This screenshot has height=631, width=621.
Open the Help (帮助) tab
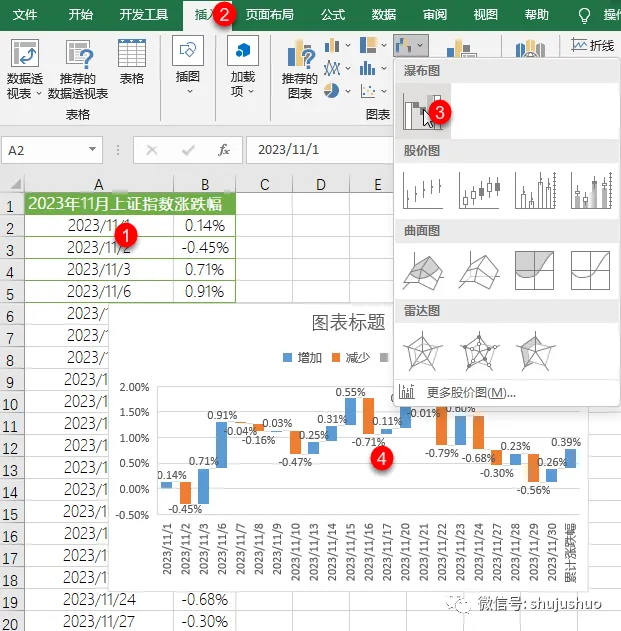[536, 15]
